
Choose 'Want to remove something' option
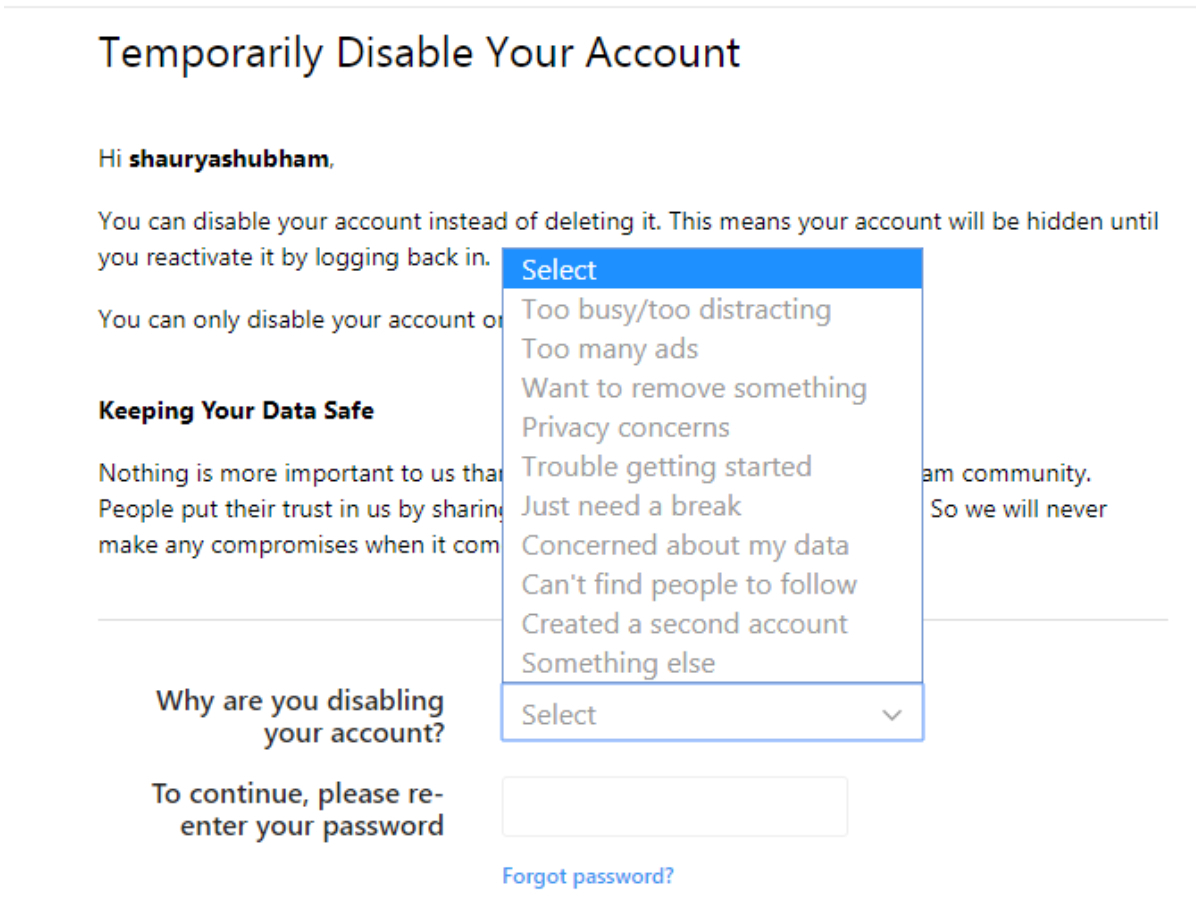pos(712,388)
